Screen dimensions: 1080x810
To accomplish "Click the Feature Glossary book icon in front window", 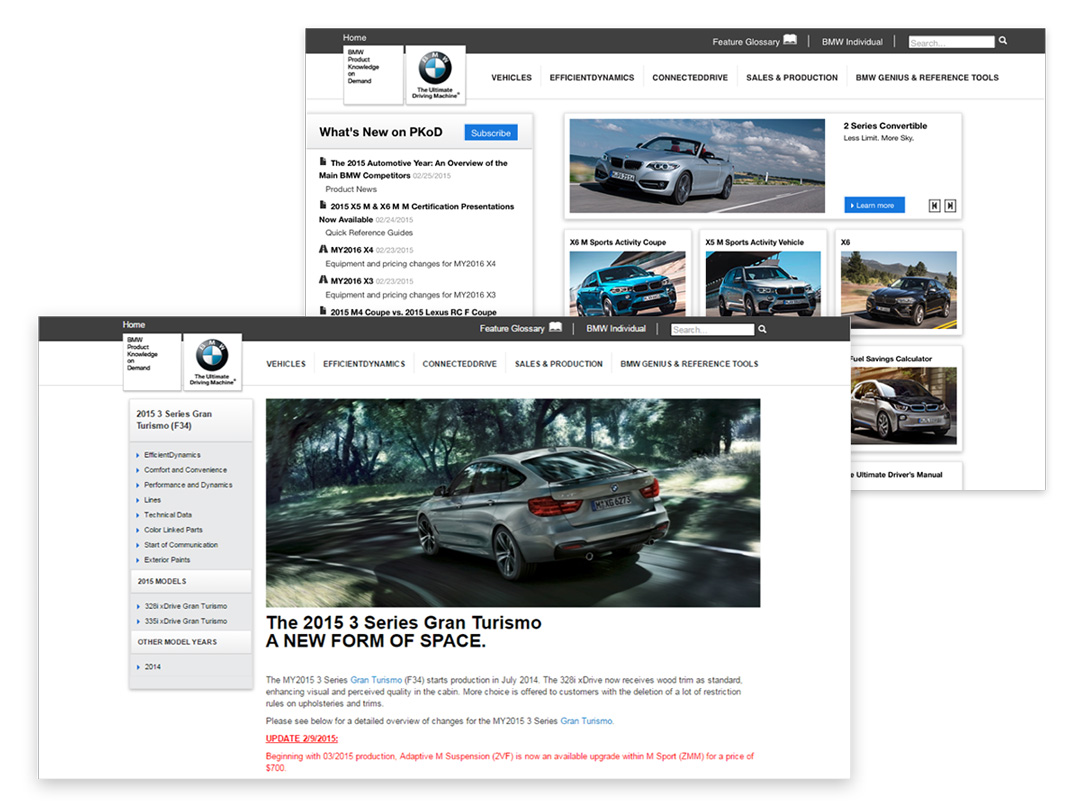I will 555,327.
